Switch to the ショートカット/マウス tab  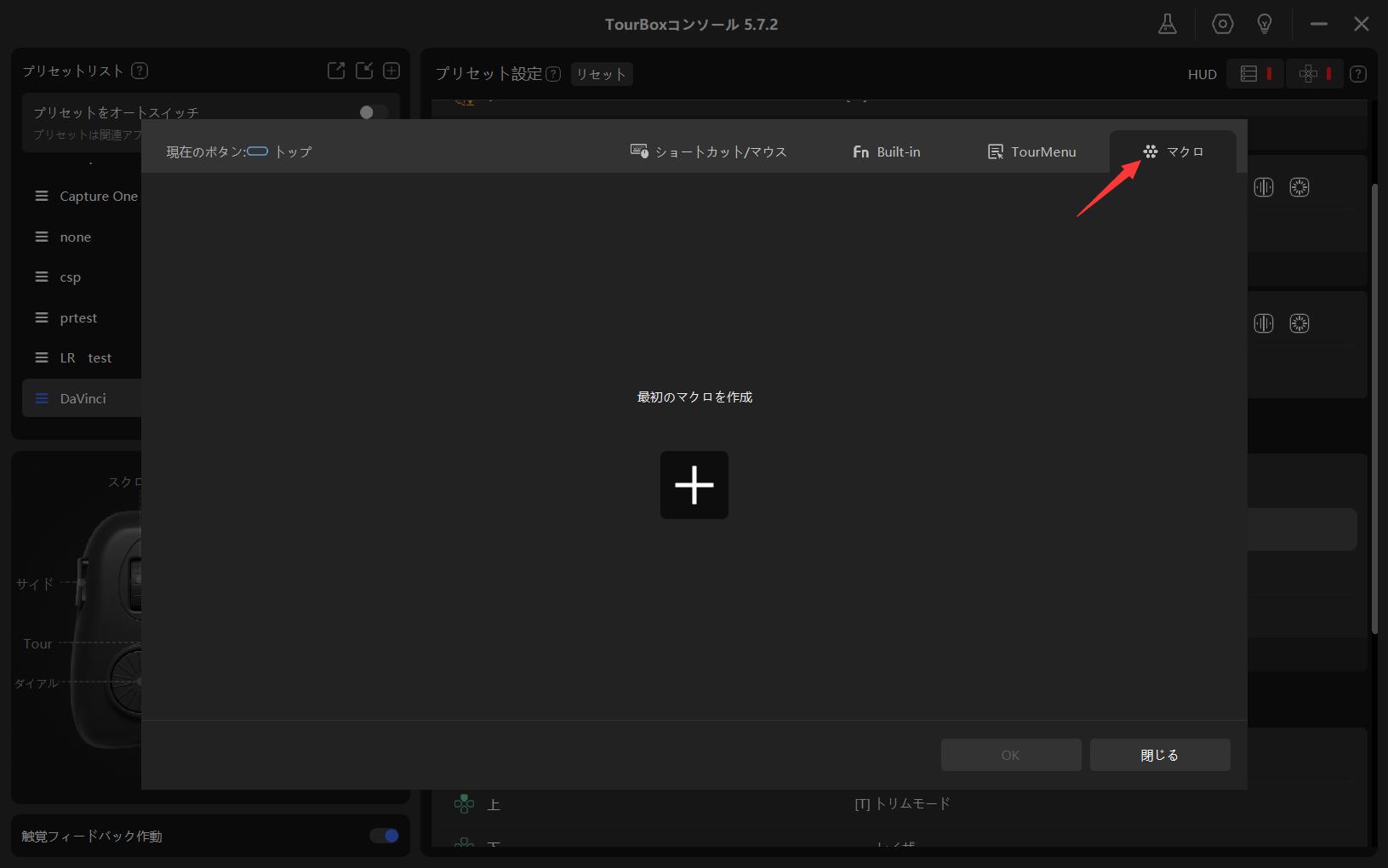tap(708, 151)
